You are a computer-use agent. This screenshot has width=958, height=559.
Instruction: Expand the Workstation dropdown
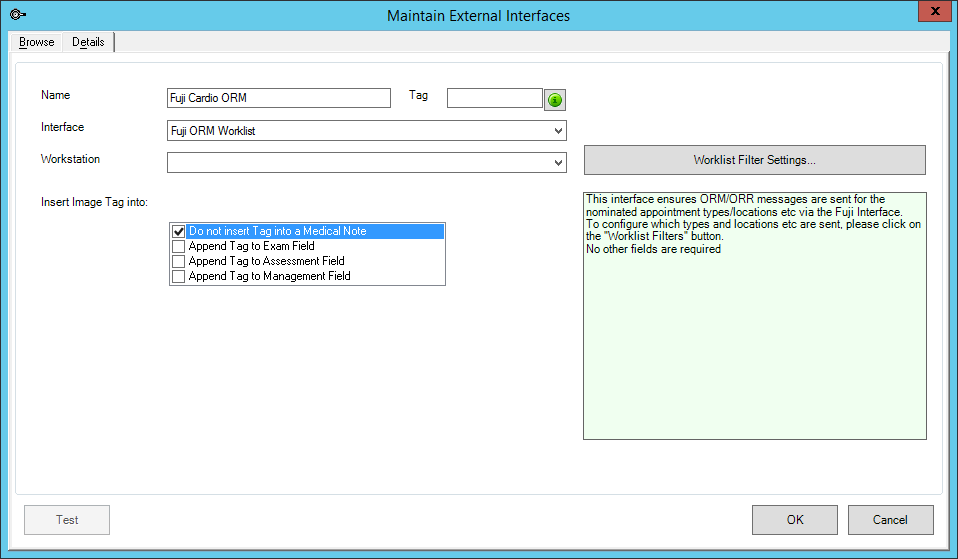point(558,163)
